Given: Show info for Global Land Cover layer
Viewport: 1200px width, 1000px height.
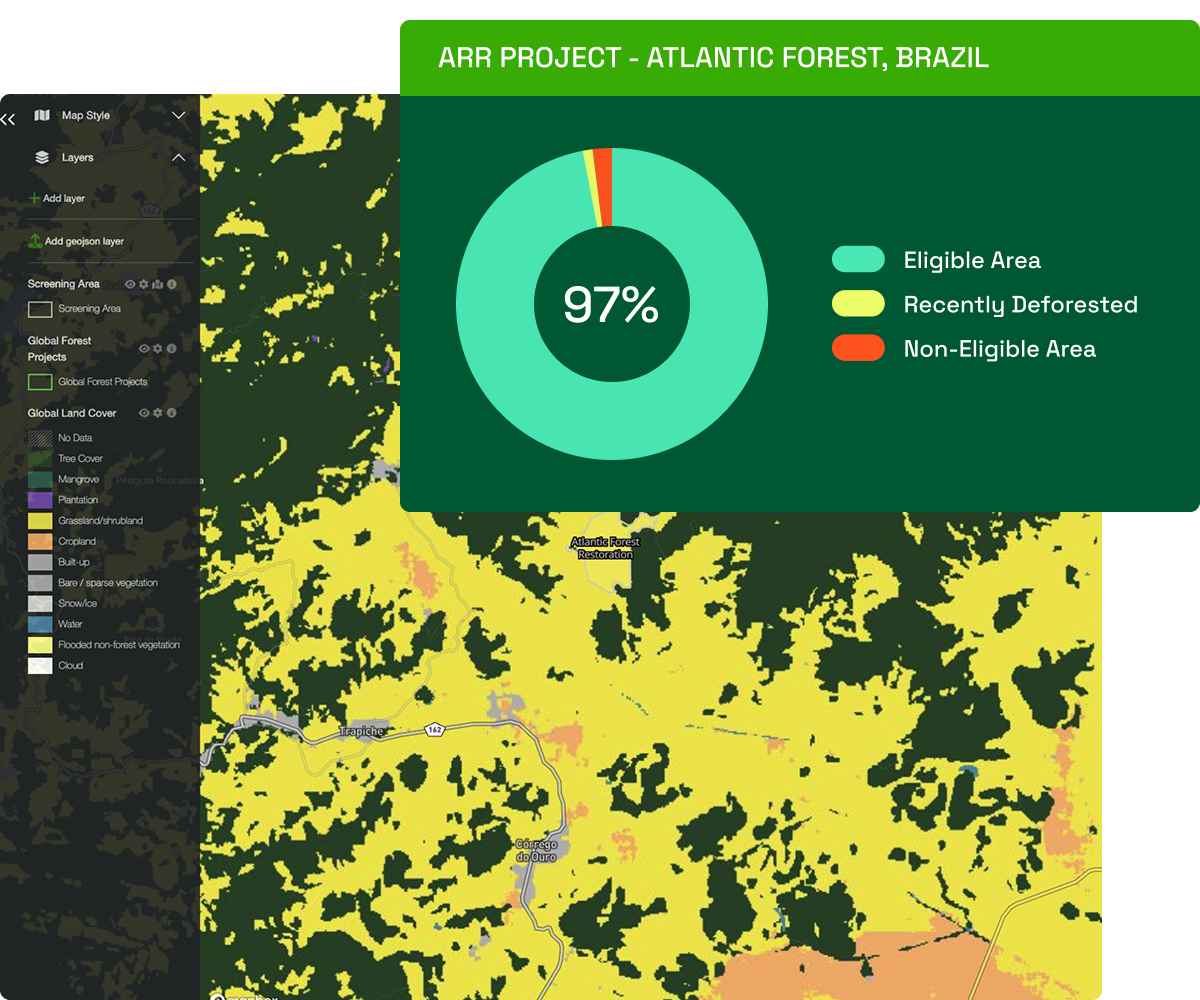Looking at the screenshot, I should click(x=172, y=413).
